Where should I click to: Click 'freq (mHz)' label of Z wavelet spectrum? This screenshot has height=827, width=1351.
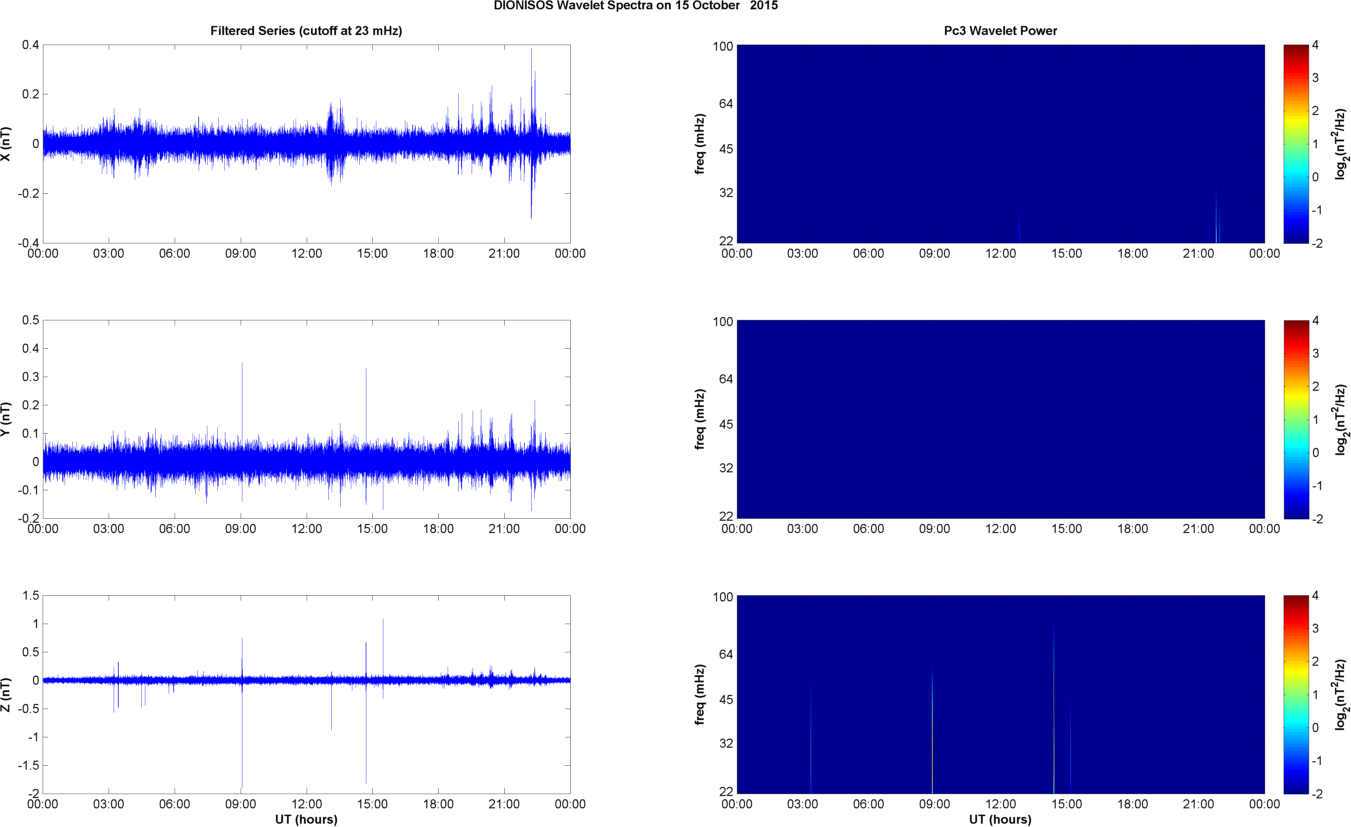pyautogui.click(x=701, y=695)
